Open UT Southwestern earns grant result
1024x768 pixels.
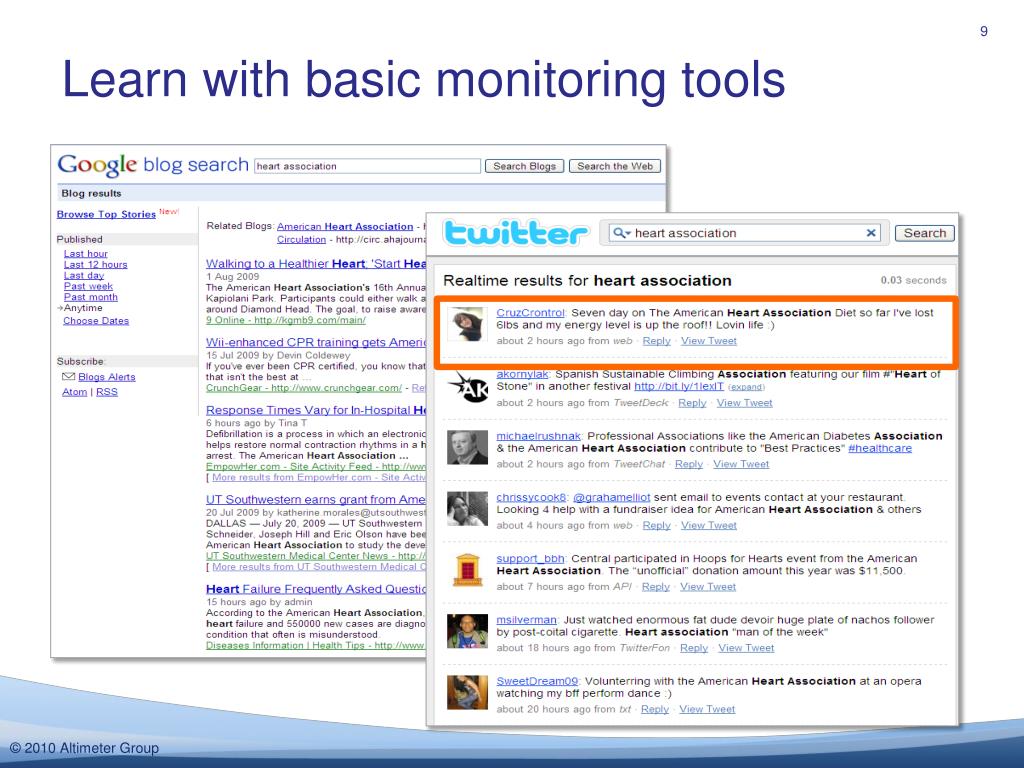(316, 500)
